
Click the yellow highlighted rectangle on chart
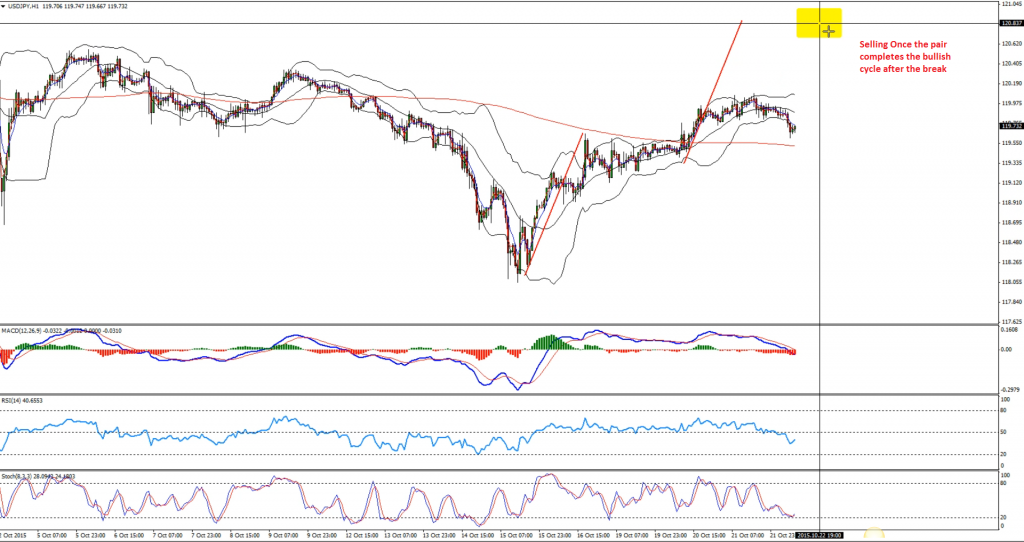tap(818, 22)
